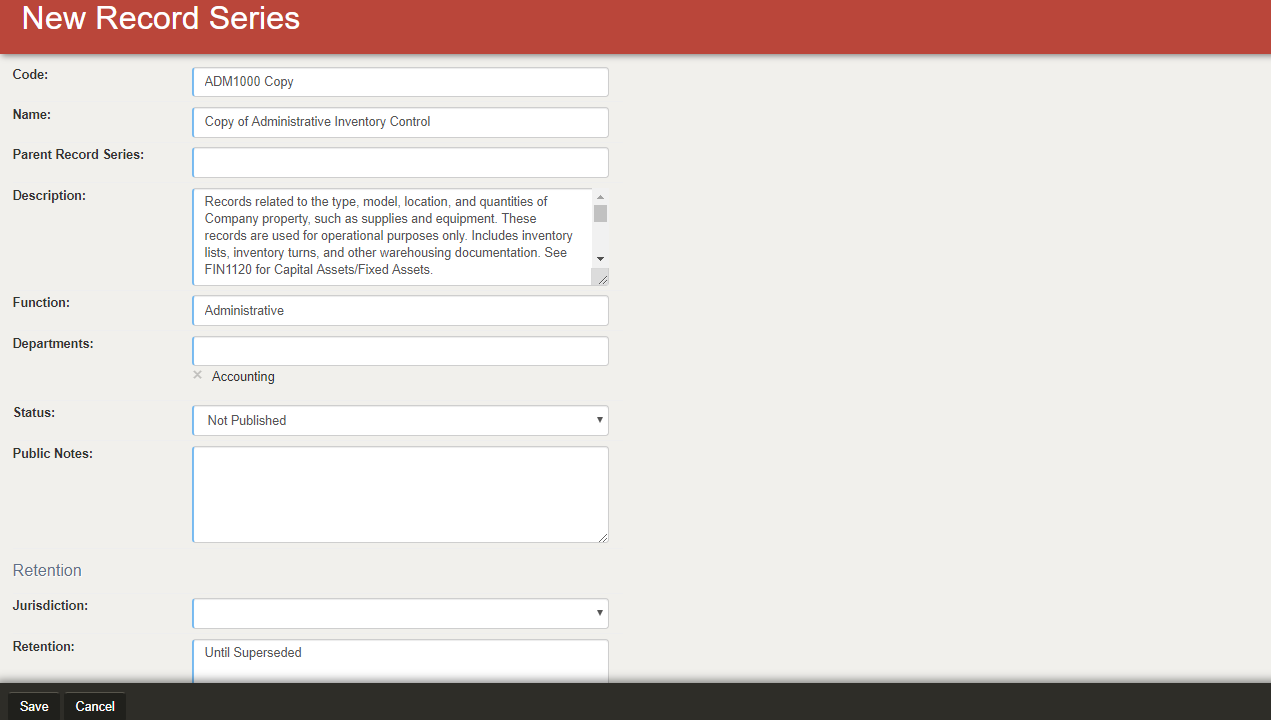Open the Status dropdown showing Not Published
Viewport: 1271px width, 720px height.
[400, 421]
